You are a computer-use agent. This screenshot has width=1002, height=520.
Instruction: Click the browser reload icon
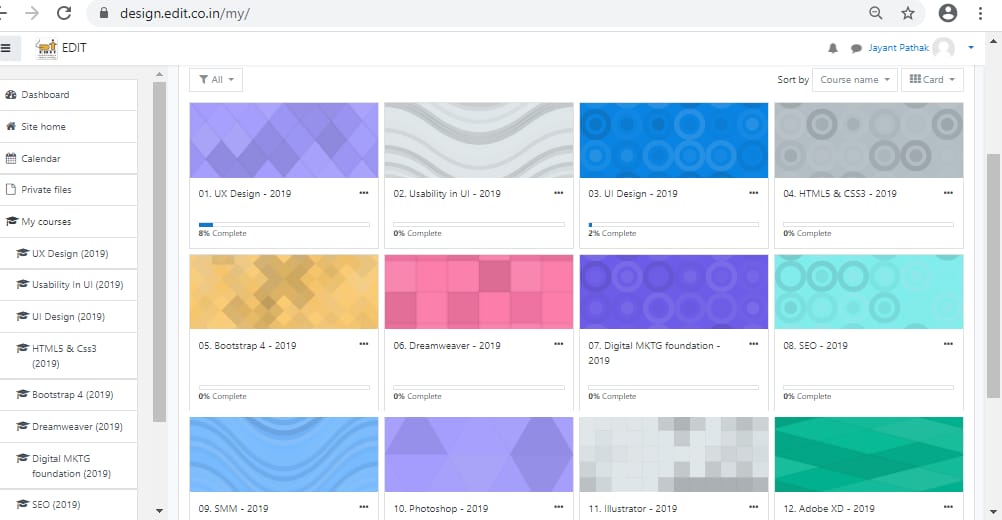[x=64, y=13]
